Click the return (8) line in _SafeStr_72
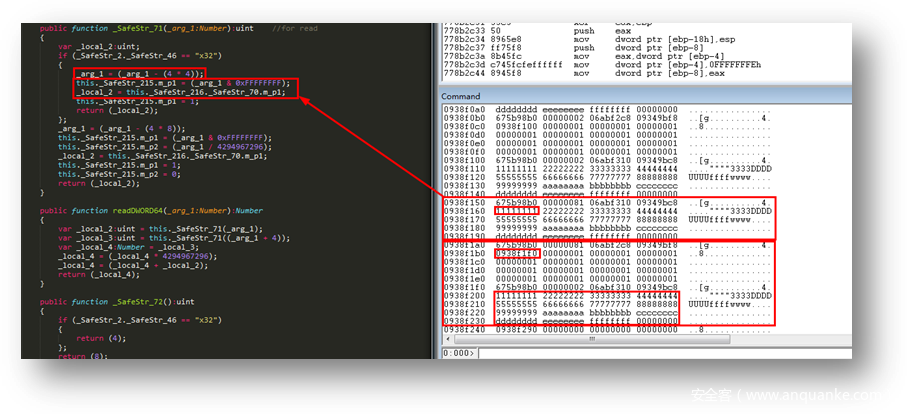907x414 pixels. point(82,354)
